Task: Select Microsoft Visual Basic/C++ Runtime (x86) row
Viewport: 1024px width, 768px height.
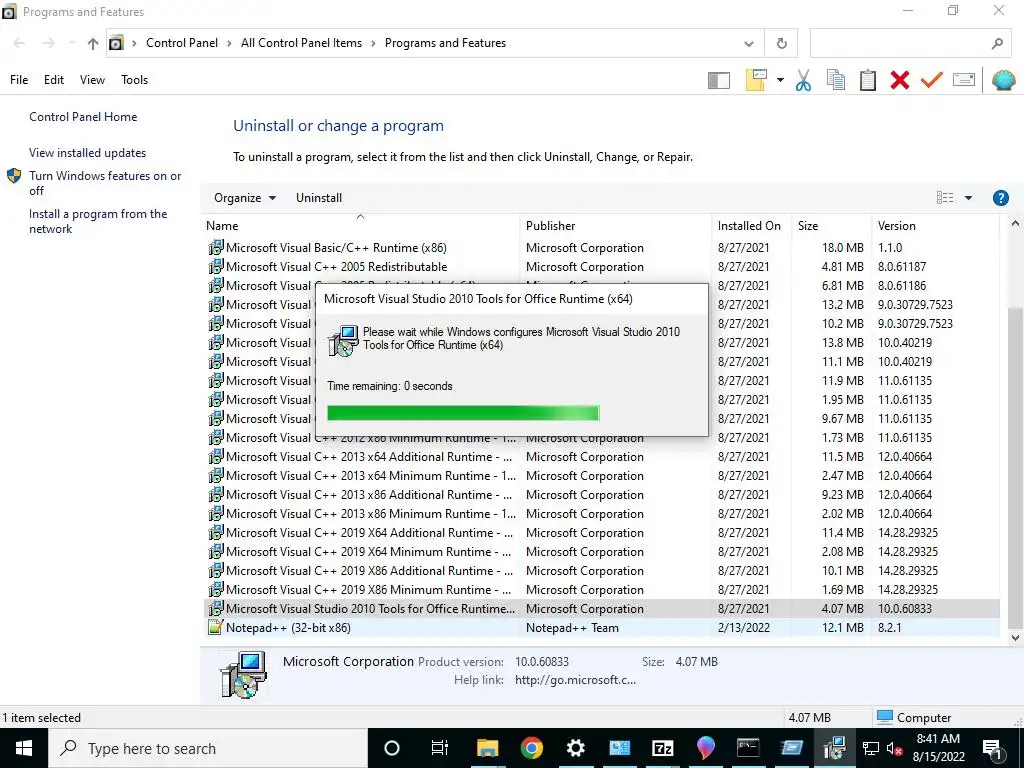Action: click(601, 248)
